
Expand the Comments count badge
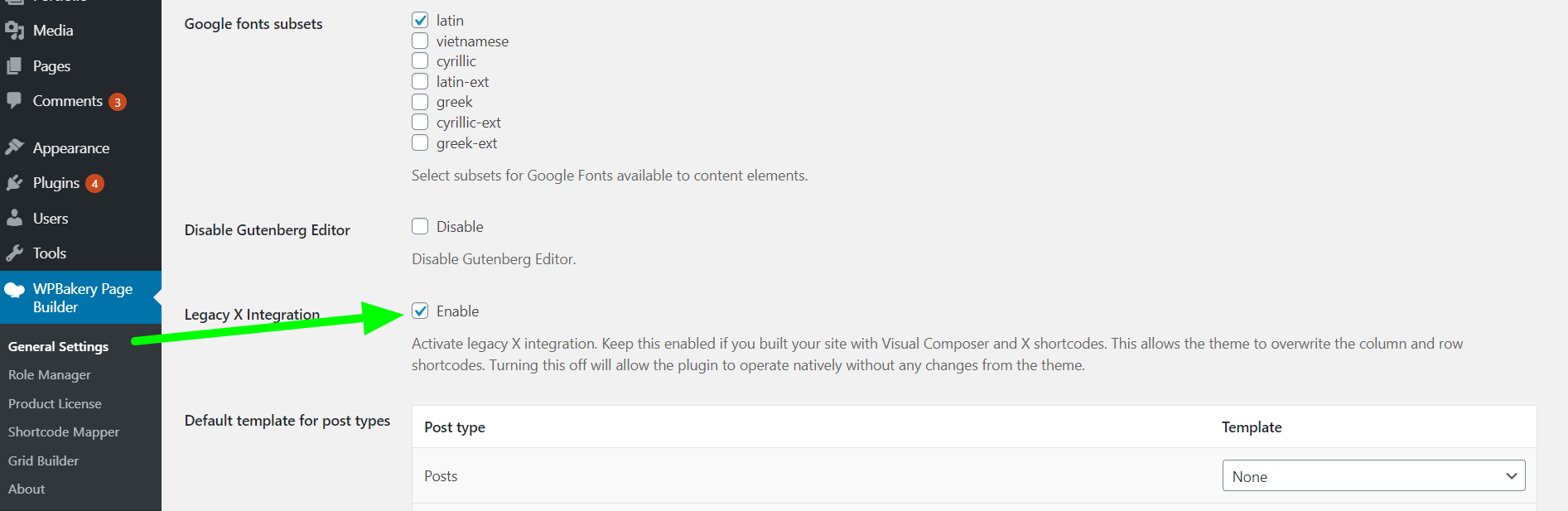click(x=117, y=101)
